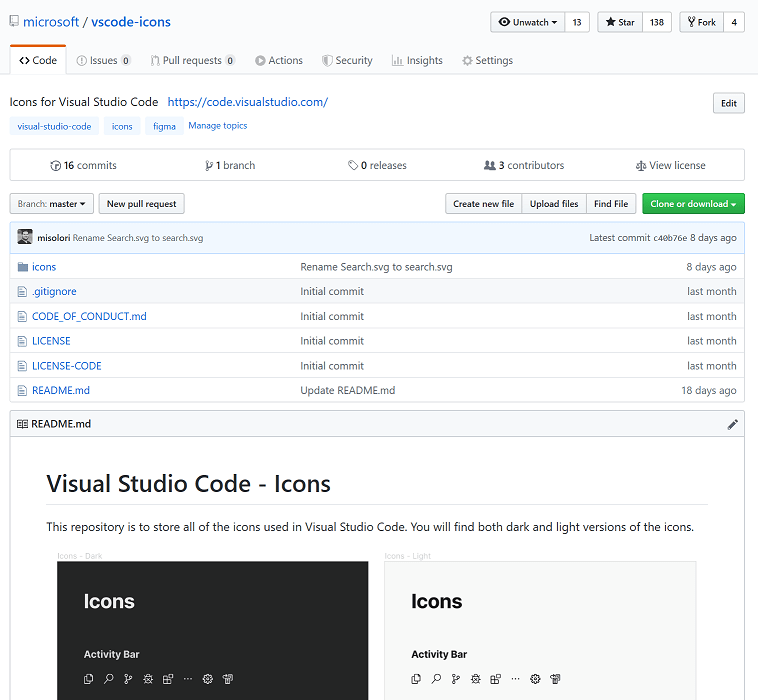
Task: Click the .gitignore file icon
Action: tap(23, 292)
